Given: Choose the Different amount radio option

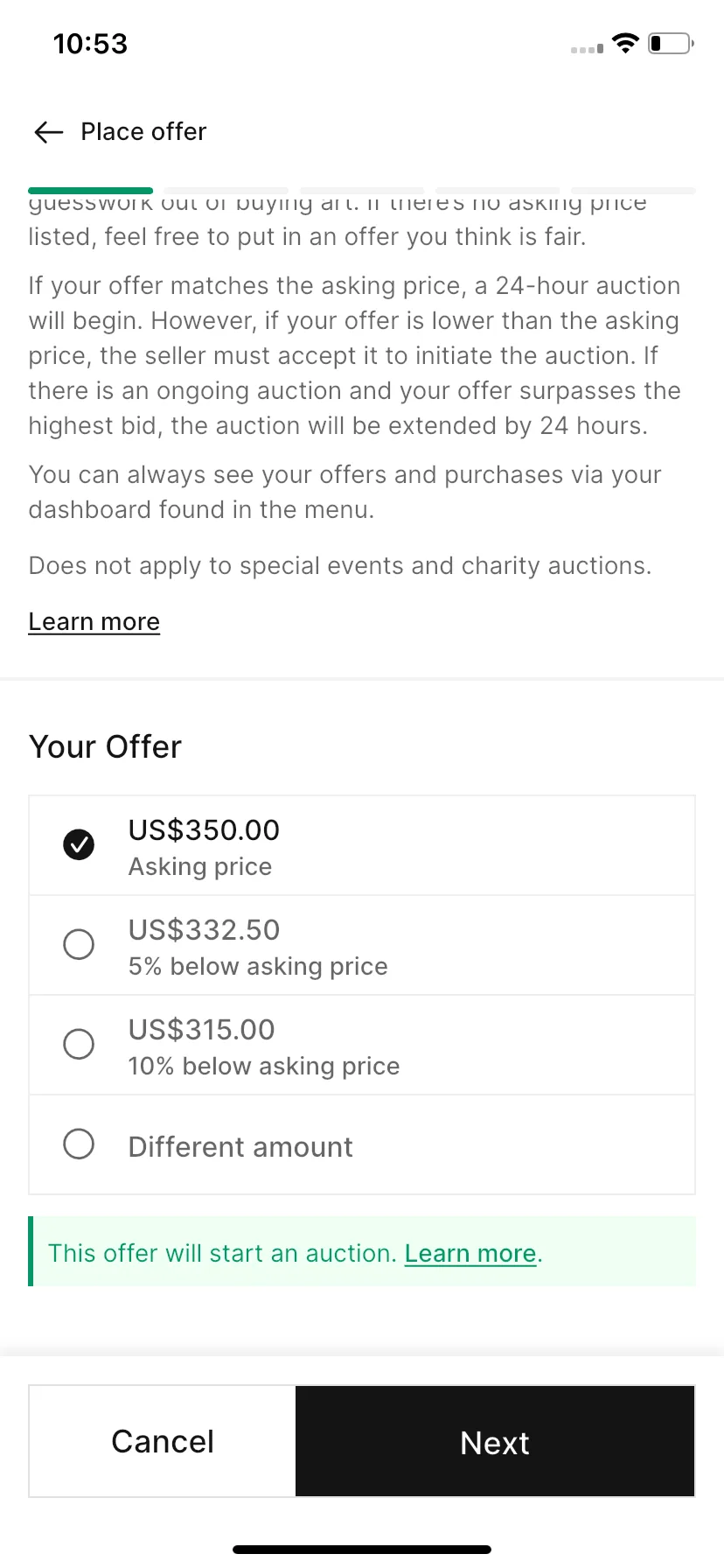Looking at the screenshot, I should click(79, 1144).
